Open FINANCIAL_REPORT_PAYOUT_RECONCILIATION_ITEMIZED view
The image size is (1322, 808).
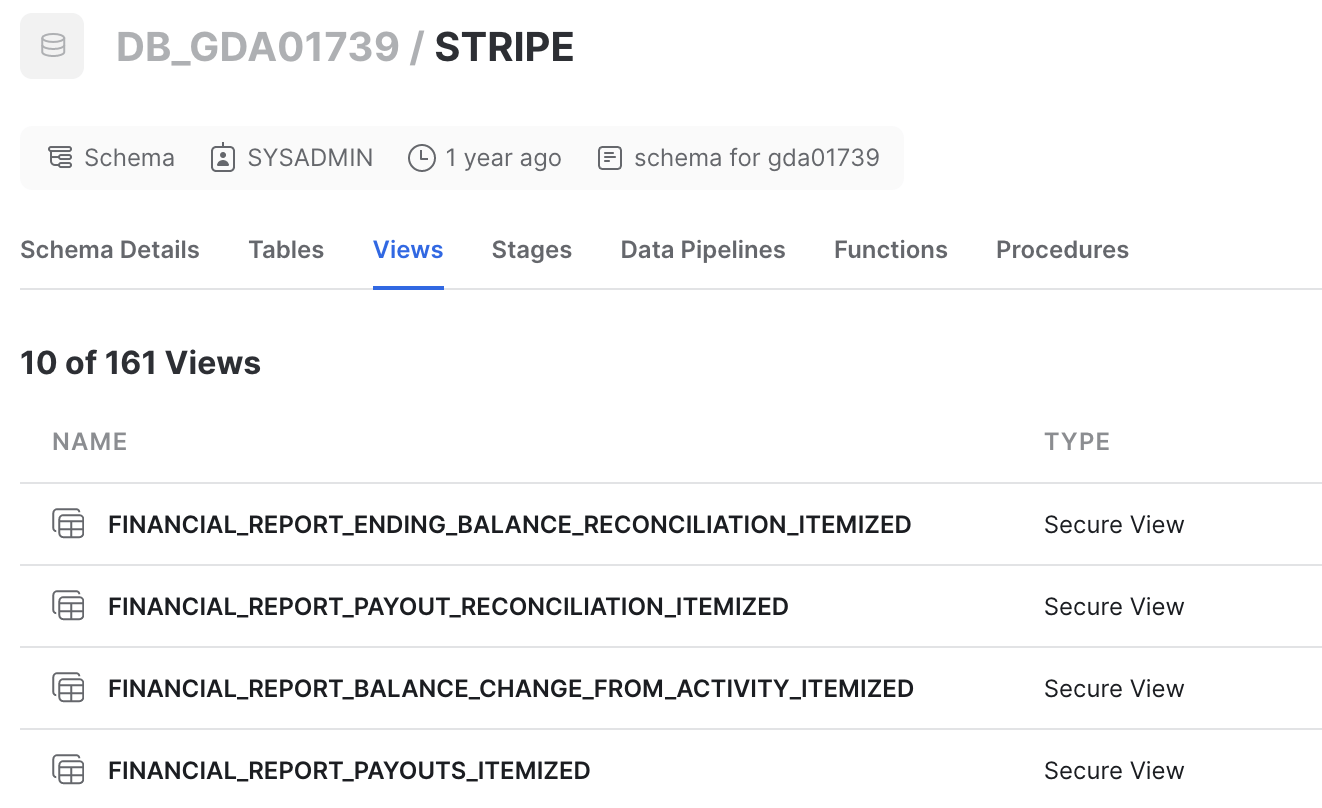pyautogui.click(x=448, y=606)
